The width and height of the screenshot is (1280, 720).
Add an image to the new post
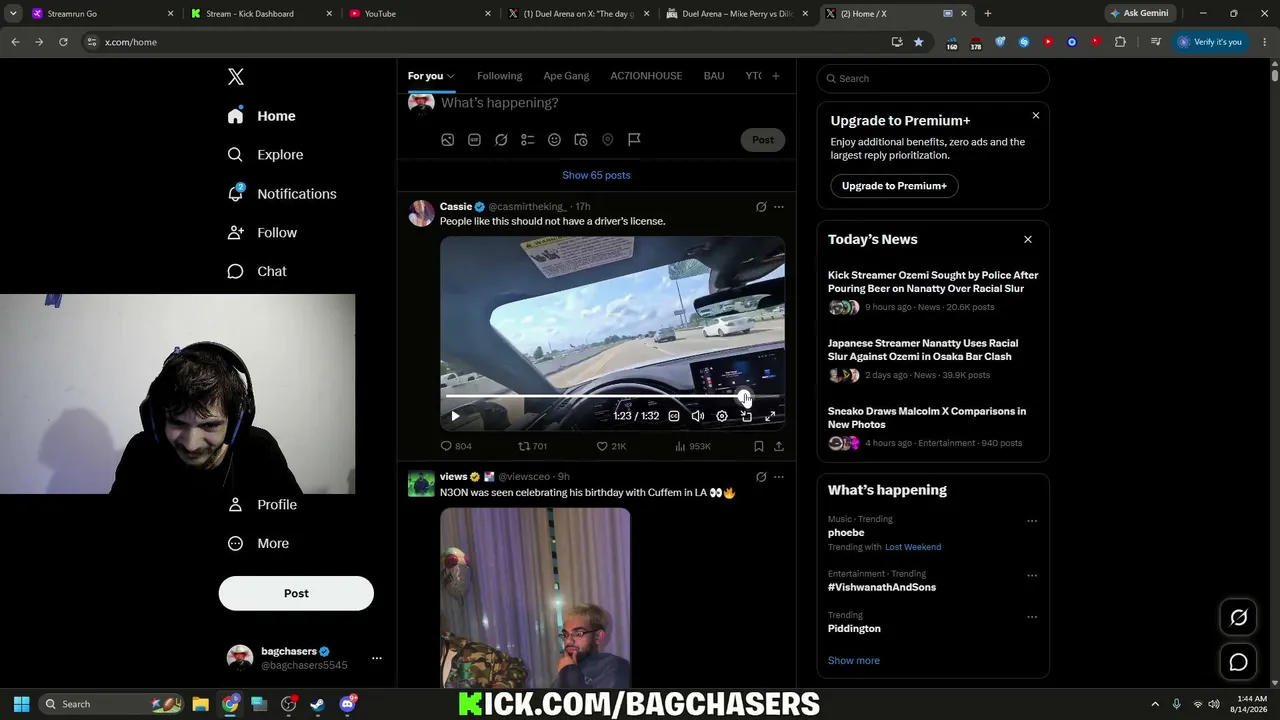tap(448, 140)
